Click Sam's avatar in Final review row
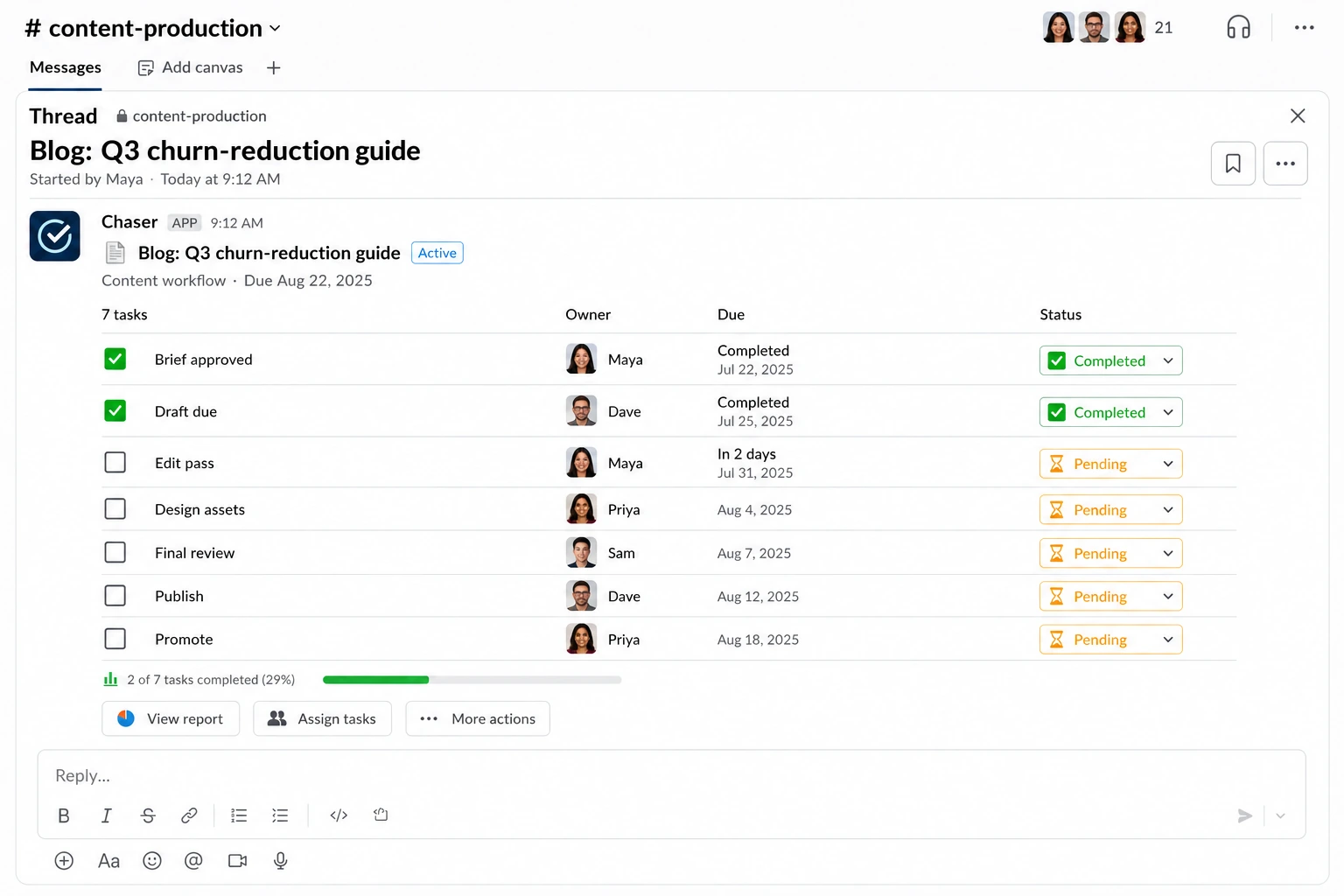 [x=581, y=552]
